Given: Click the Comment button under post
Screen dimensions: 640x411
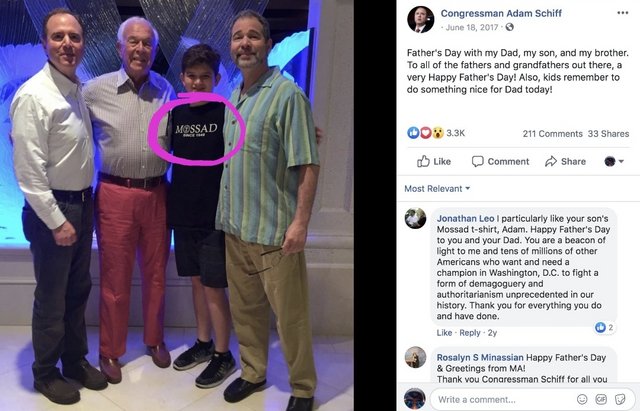Looking at the screenshot, I should point(500,162).
